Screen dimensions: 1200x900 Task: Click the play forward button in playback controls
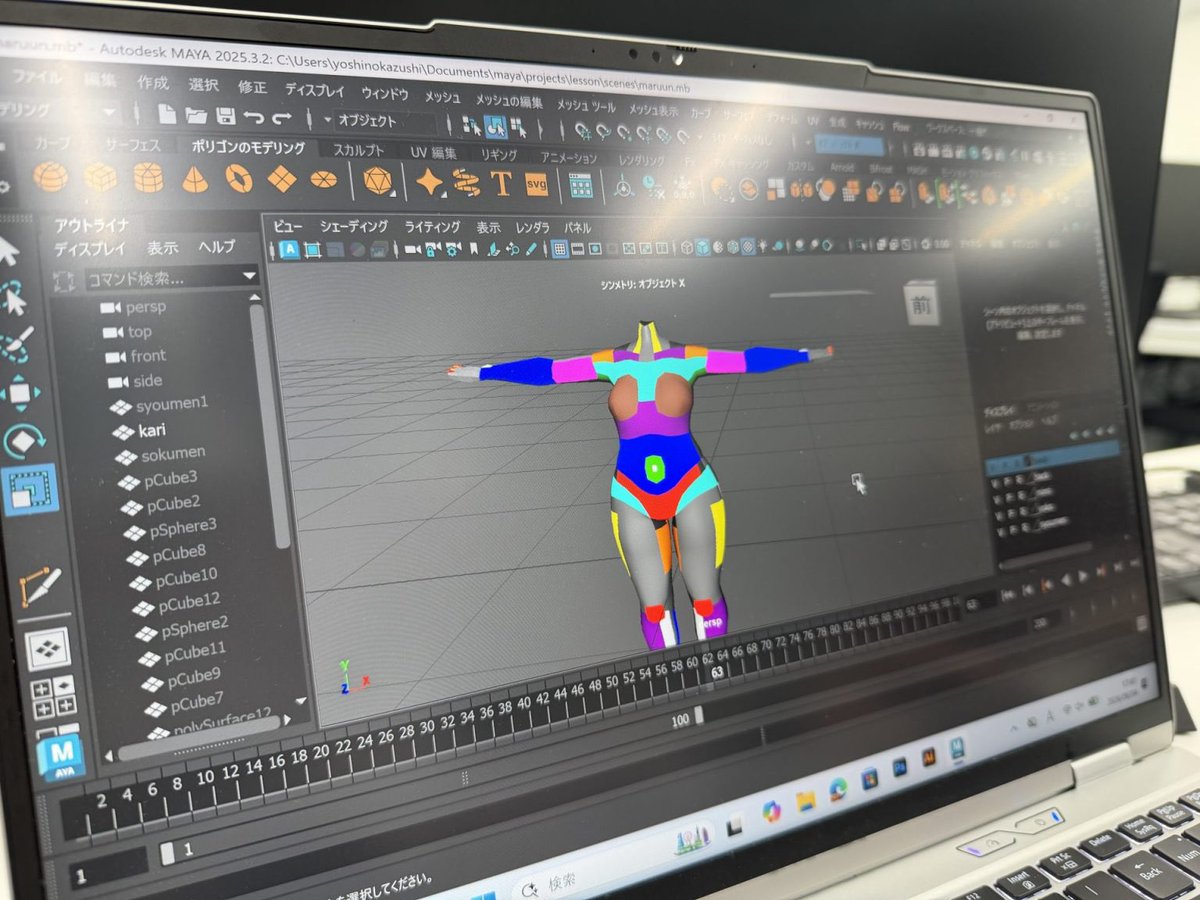pos(1083,575)
